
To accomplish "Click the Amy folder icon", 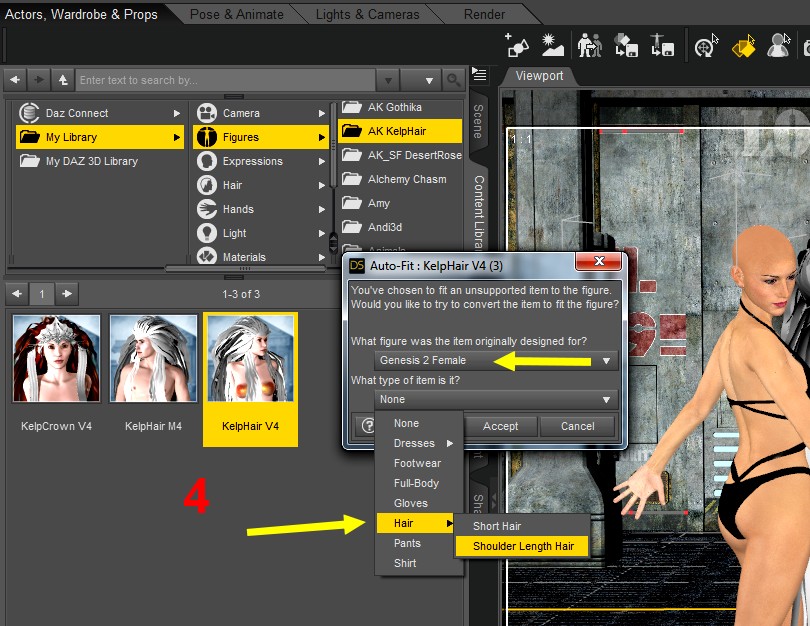I will pos(352,203).
